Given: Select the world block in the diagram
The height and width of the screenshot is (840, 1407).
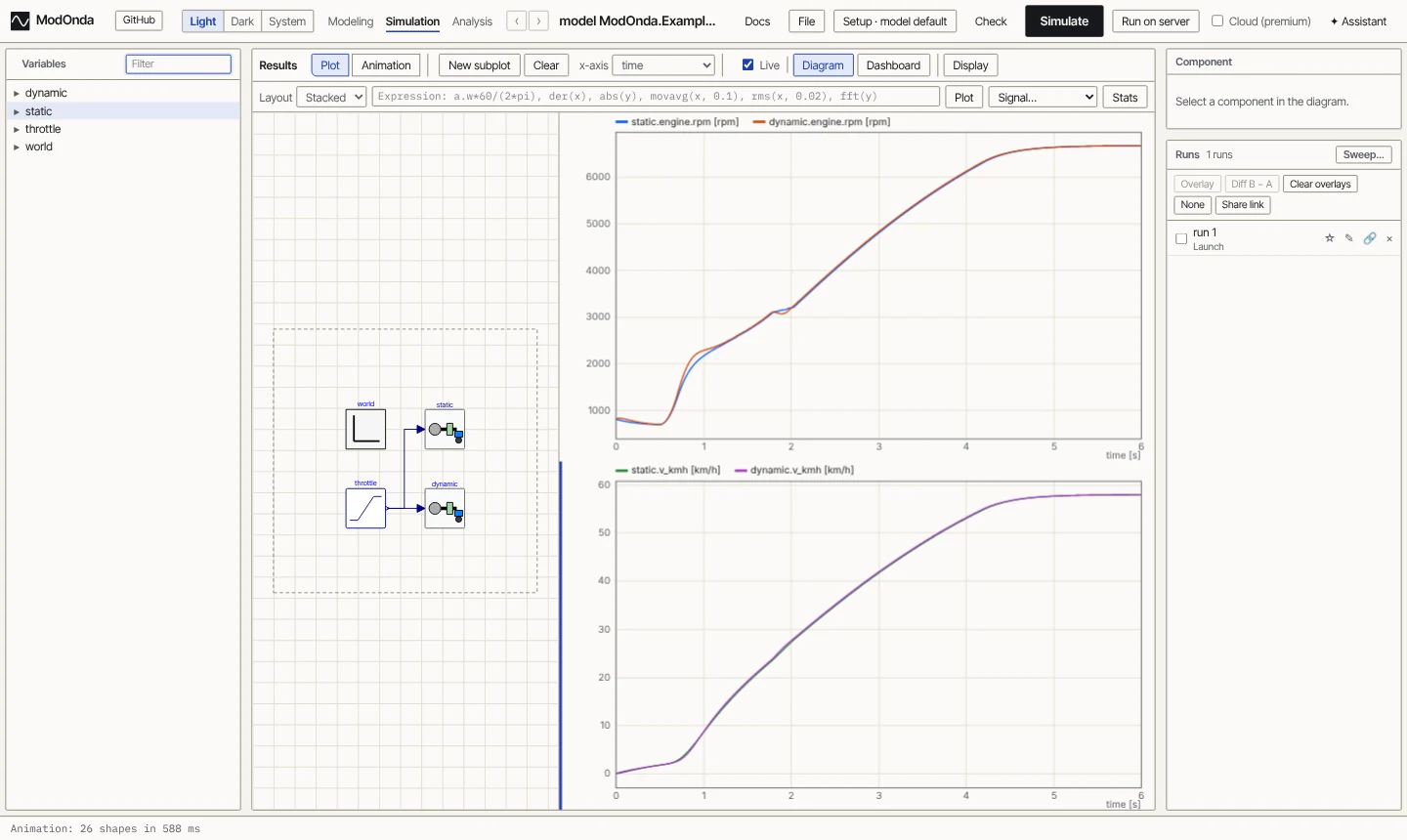Looking at the screenshot, I should click(x=365, y=429).
